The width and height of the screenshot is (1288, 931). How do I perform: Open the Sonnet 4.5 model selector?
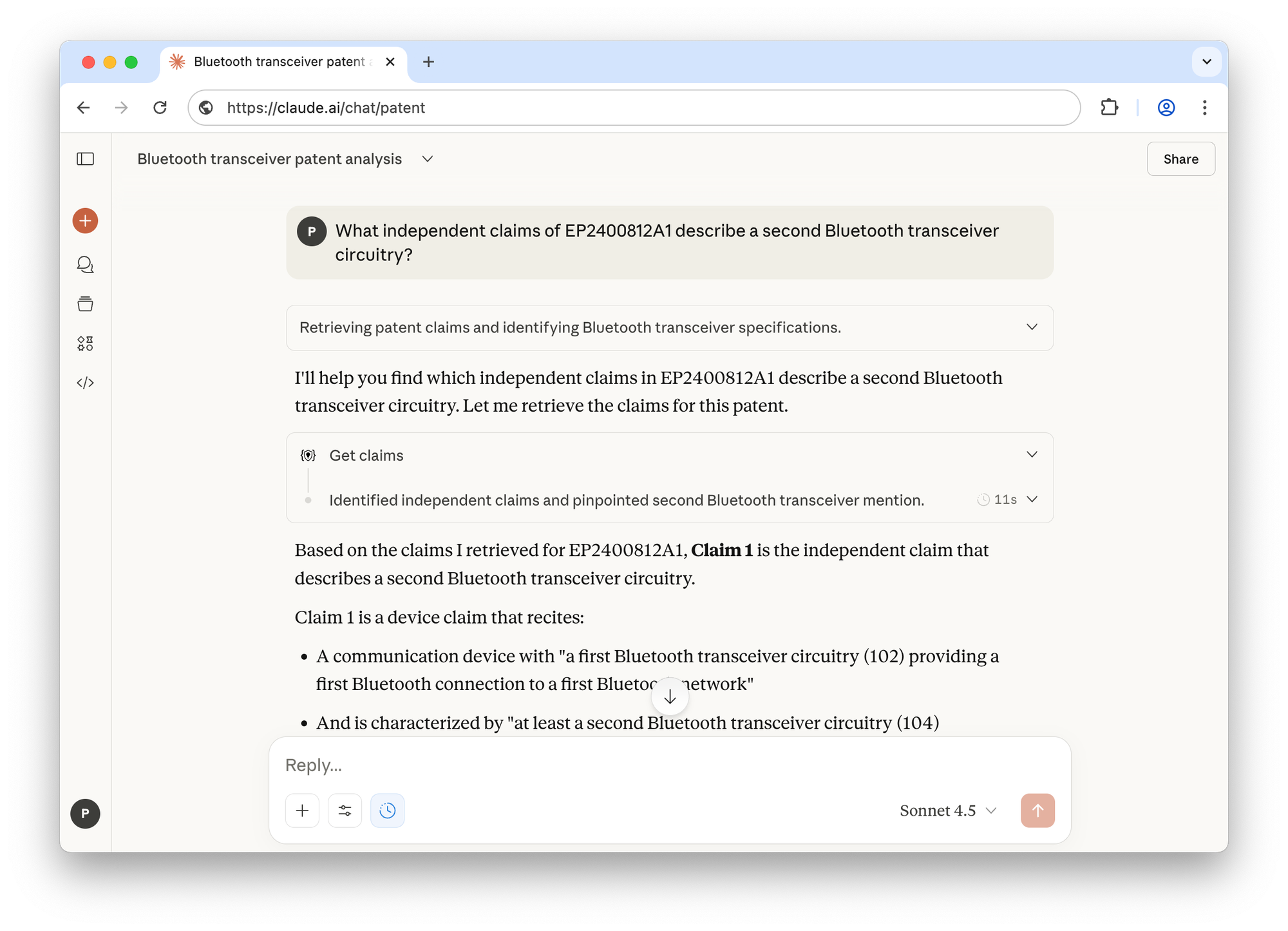click(947, 811)
